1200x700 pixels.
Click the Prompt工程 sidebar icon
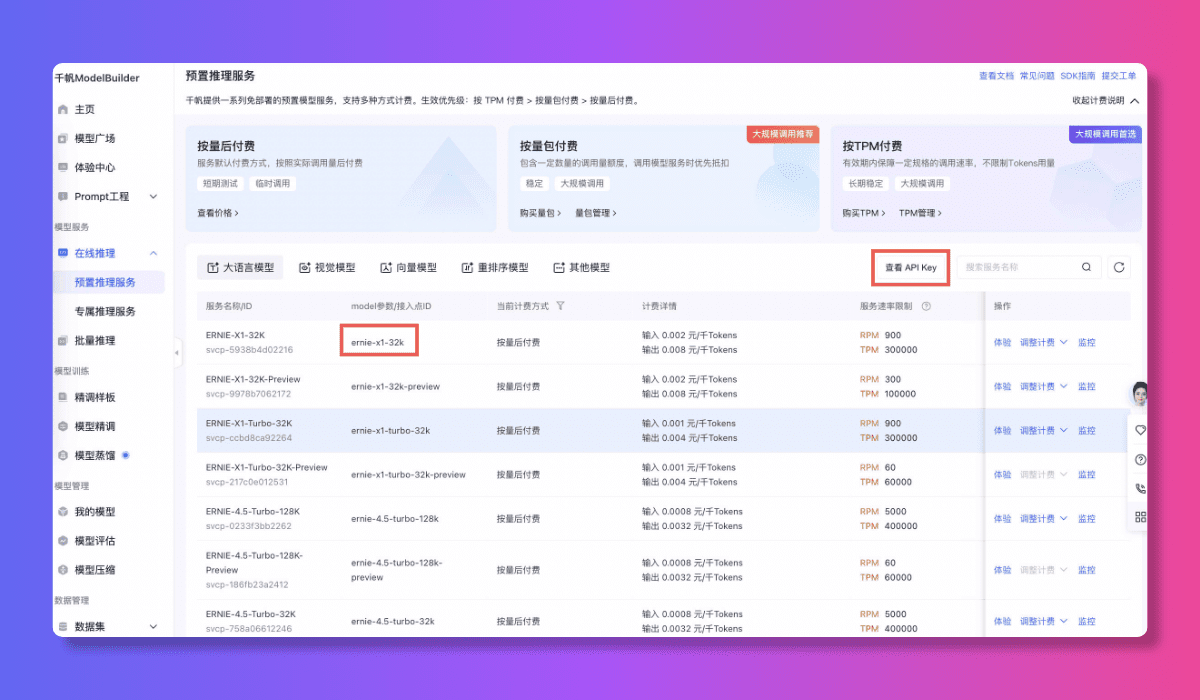pos(64,196)
